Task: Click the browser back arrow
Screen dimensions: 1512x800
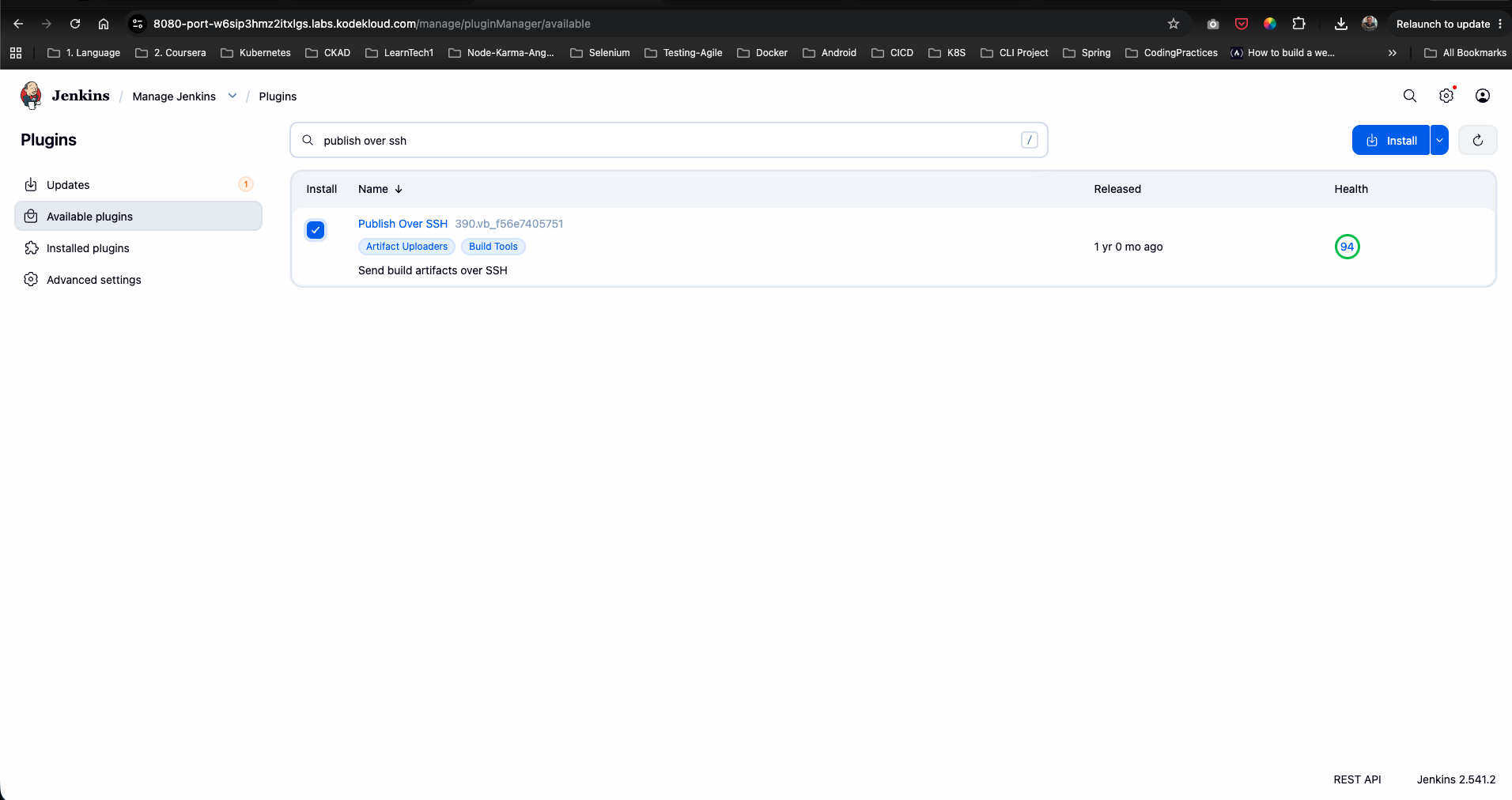Action: (x=18, y=24)
